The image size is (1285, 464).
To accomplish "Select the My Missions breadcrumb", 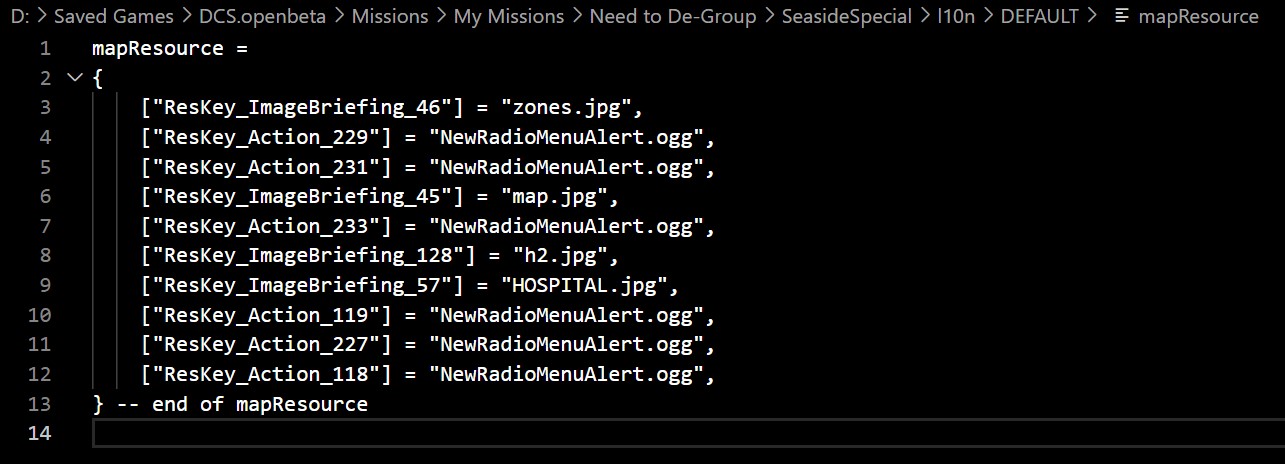I will click(509, 16).
